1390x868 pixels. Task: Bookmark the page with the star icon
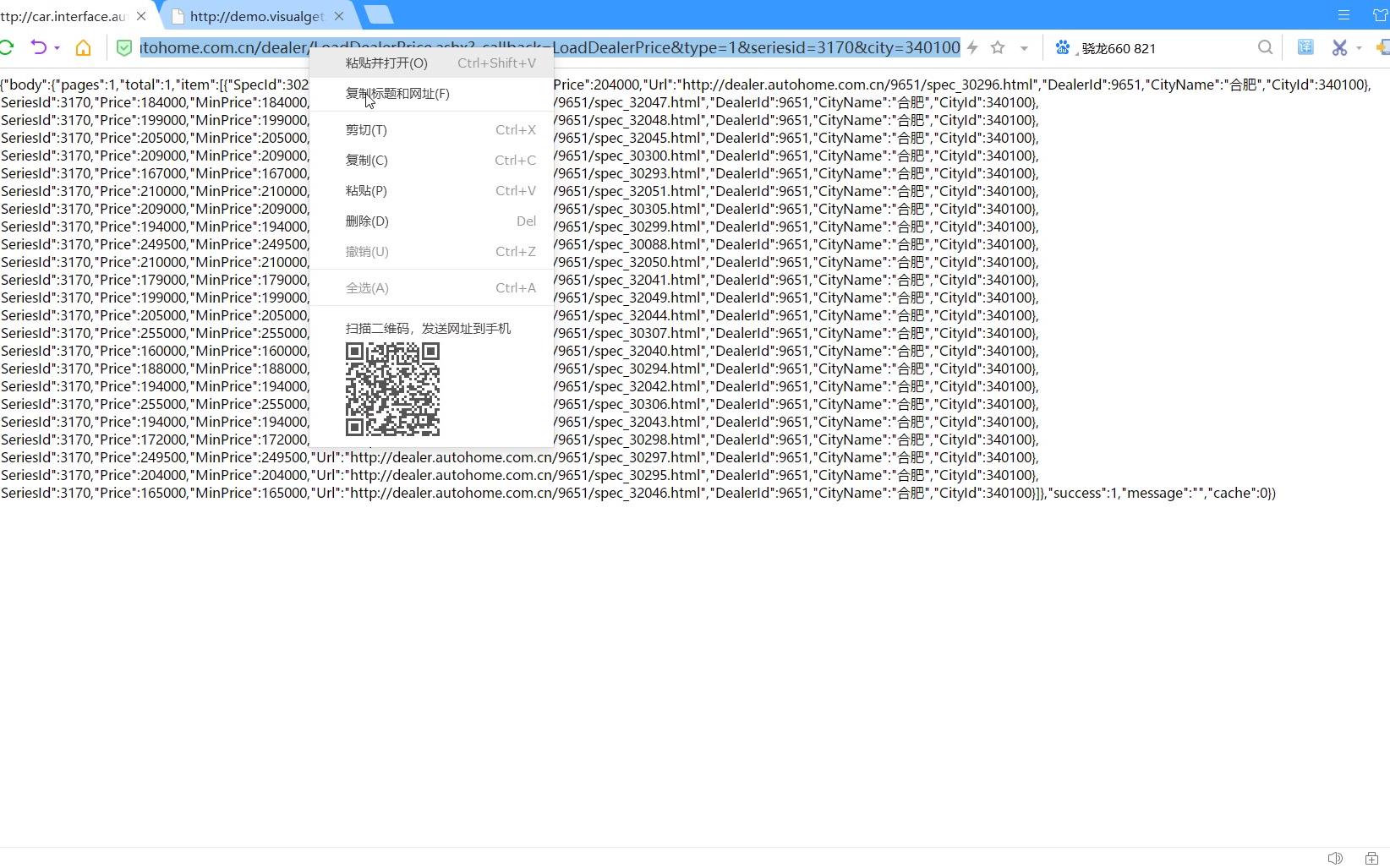pyautogui.click(x=998, y=48)
